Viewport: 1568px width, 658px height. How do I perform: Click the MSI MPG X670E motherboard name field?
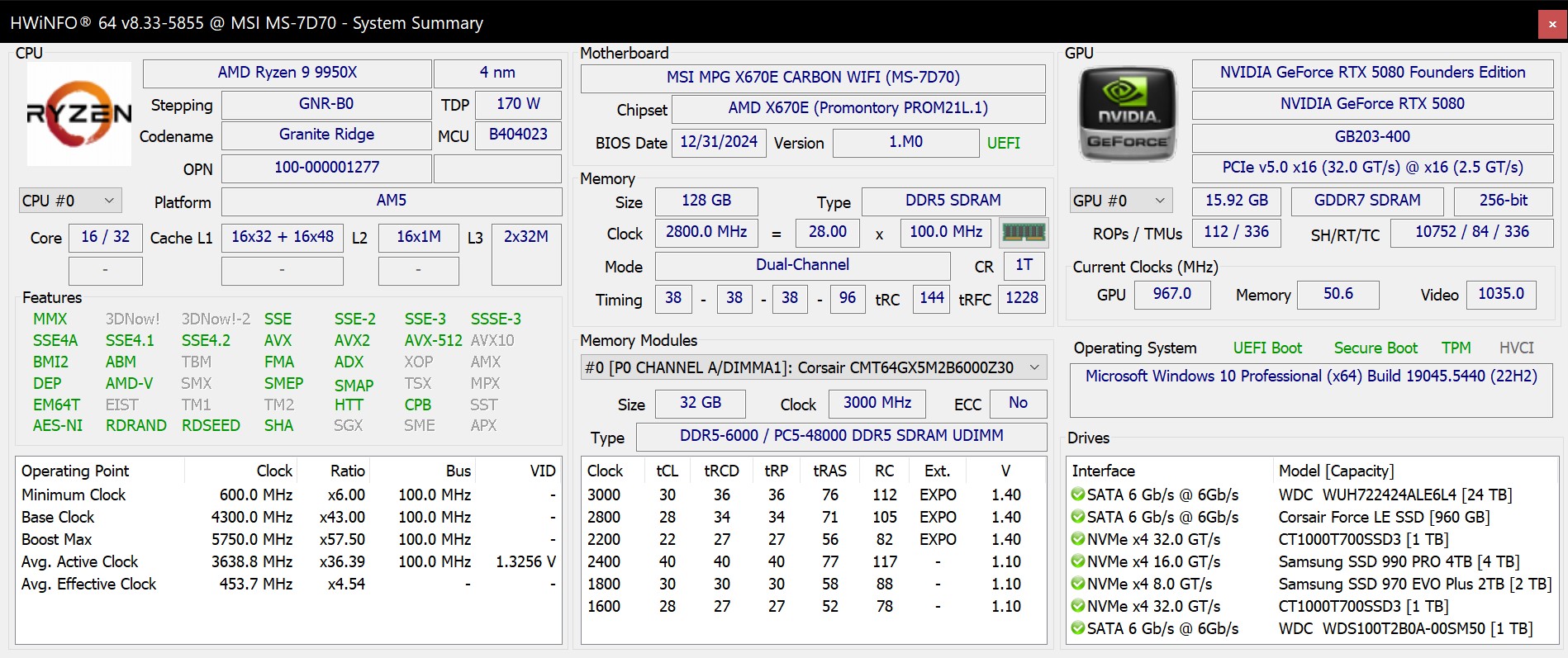point(813,78)
